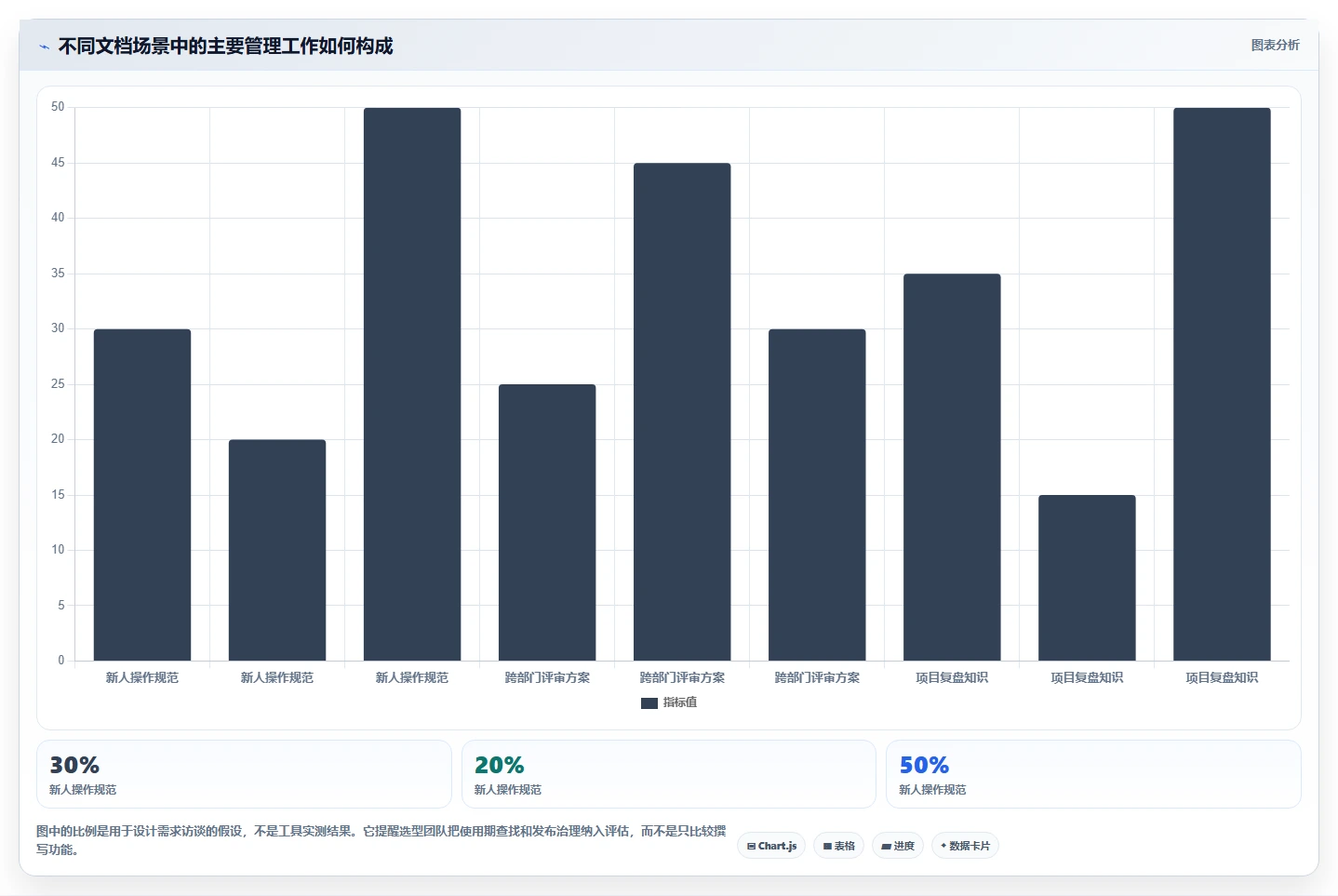Click the y-axis tick label 25
1338x896 pixels.
pyautogui.click(x=58, y=384)
